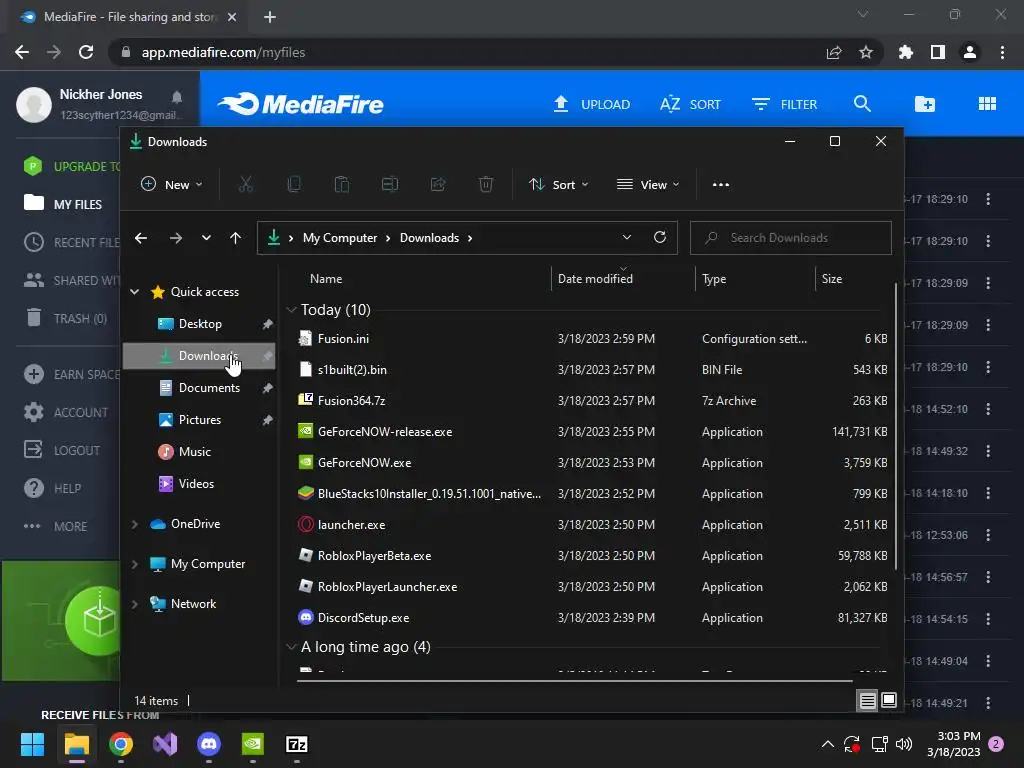Image resolution: width=1024 pixels, height=768 pixels.
Task: Collapse the Today (10) group
Action: tap(291, 310)
